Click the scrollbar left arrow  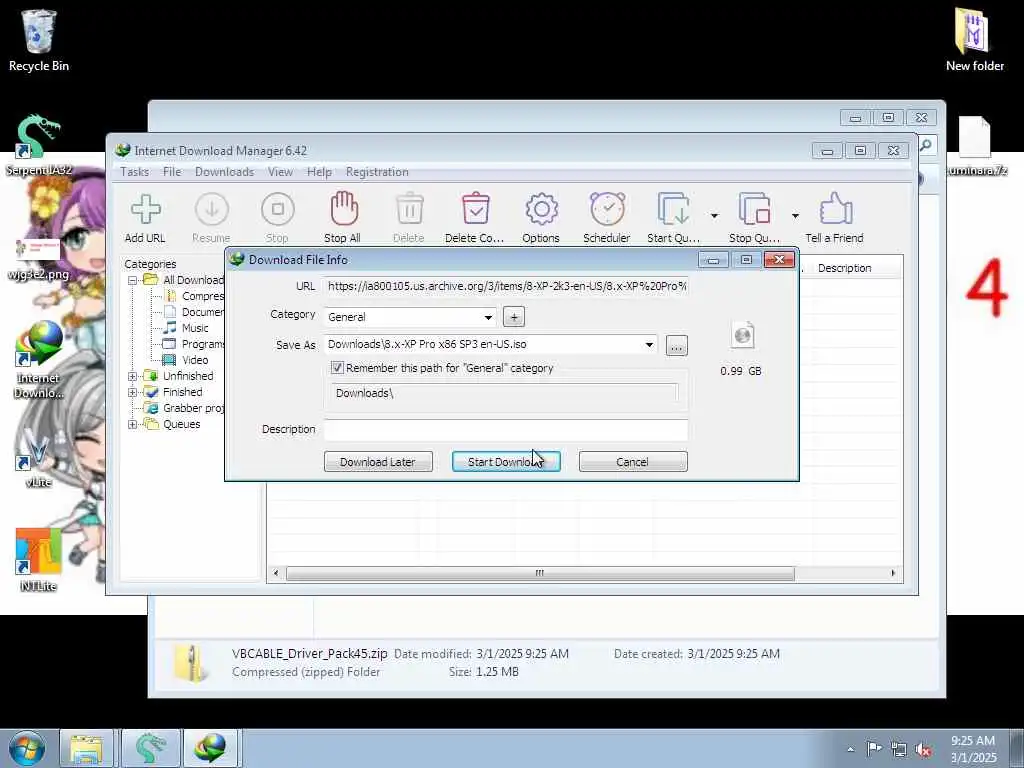click(276, 573)
